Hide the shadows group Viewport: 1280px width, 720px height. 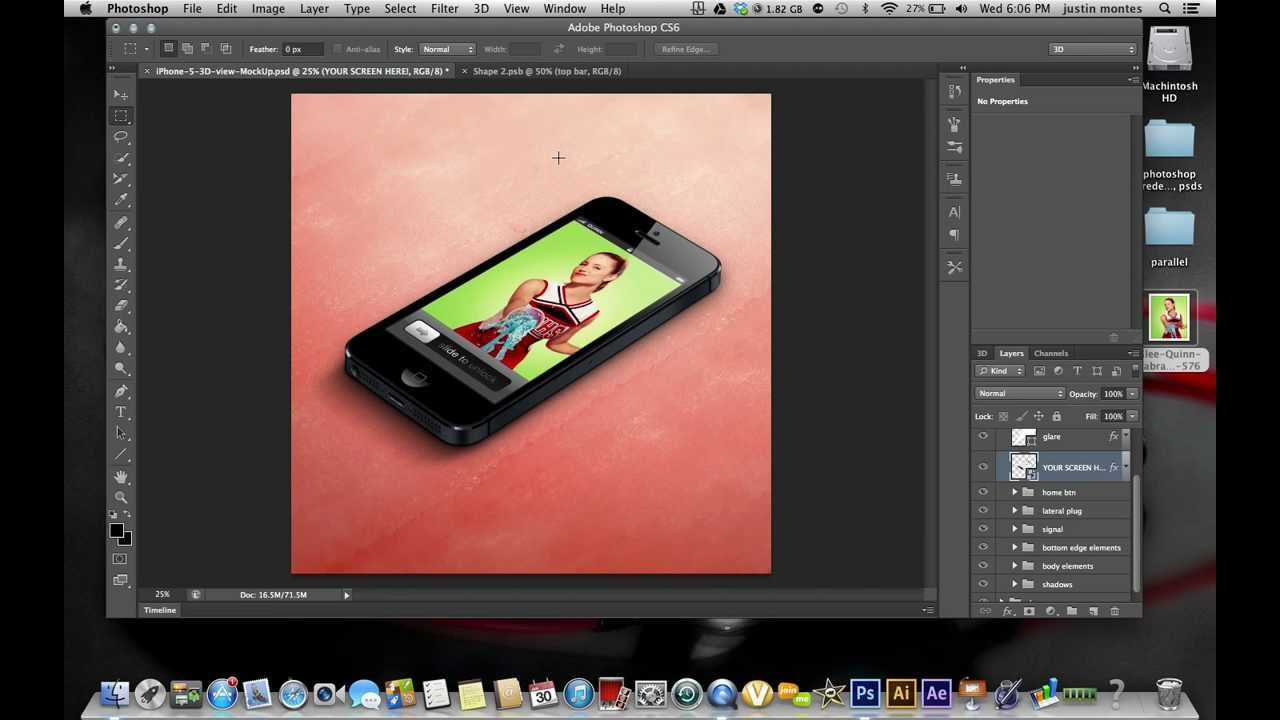pyautogui.click(x=983, y=584)
